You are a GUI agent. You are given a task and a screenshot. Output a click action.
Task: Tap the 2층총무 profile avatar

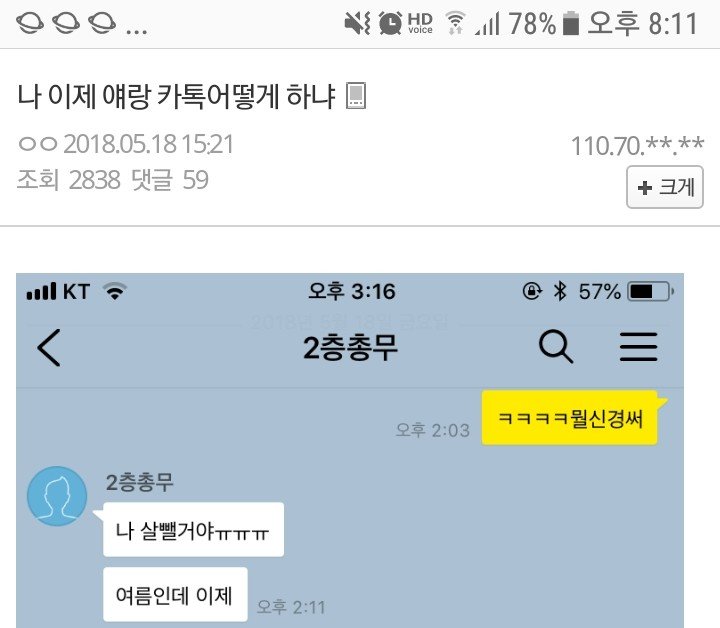click(57, 496)
